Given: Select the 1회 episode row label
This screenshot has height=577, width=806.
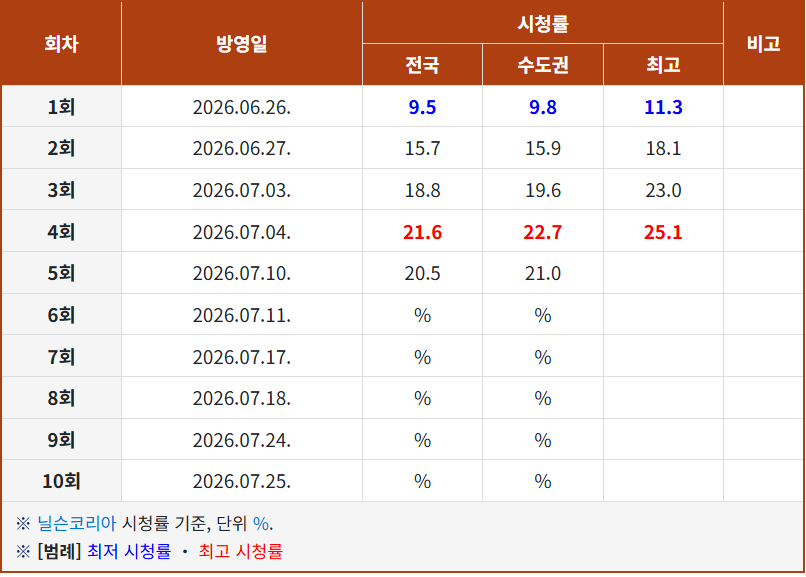Looking at the screenshot, I should pyautogui.click(x=61, y=107).
